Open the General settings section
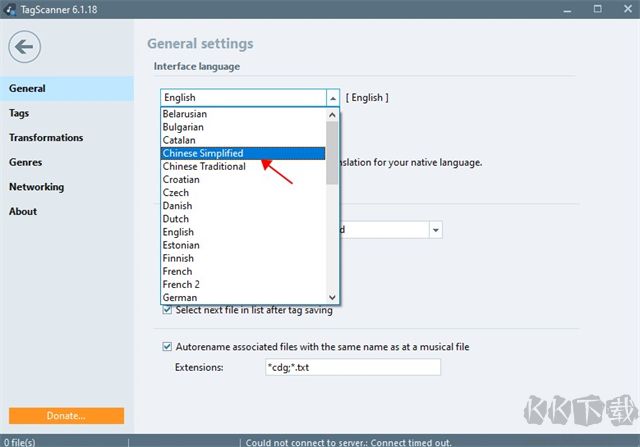 (x=67, y=88)
